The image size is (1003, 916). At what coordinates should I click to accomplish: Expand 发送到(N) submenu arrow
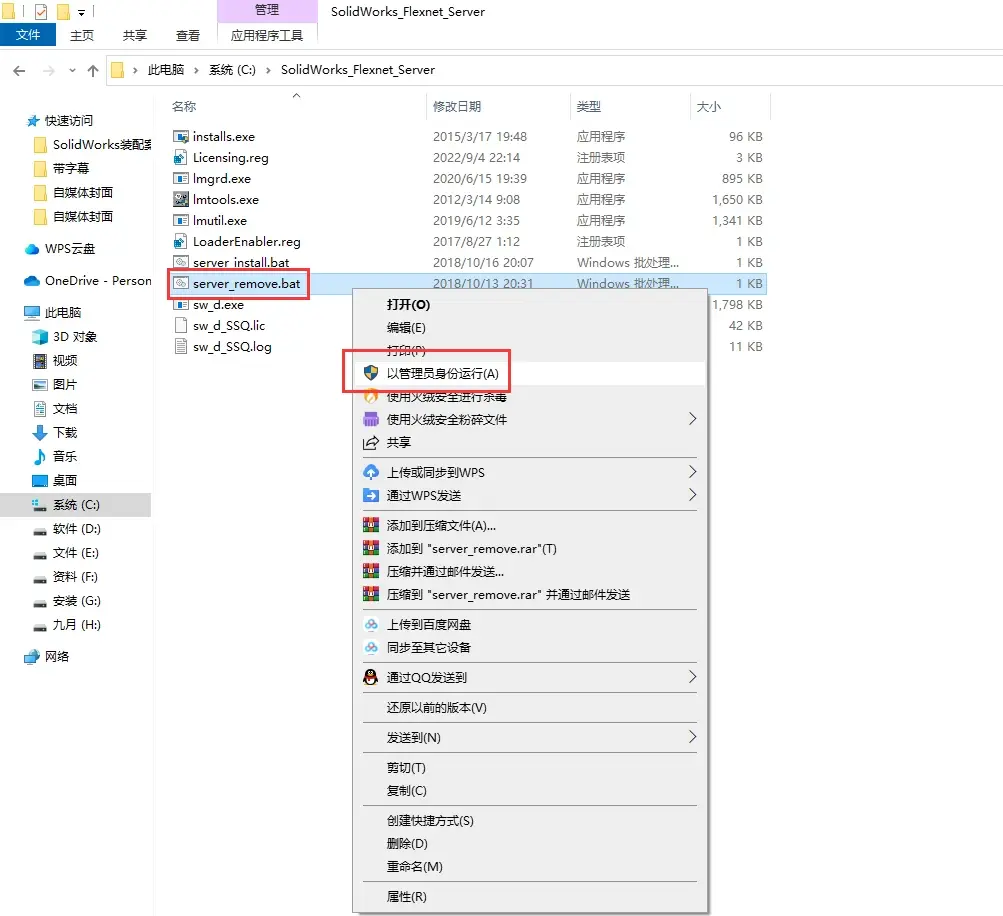click(x=692, y=737)
